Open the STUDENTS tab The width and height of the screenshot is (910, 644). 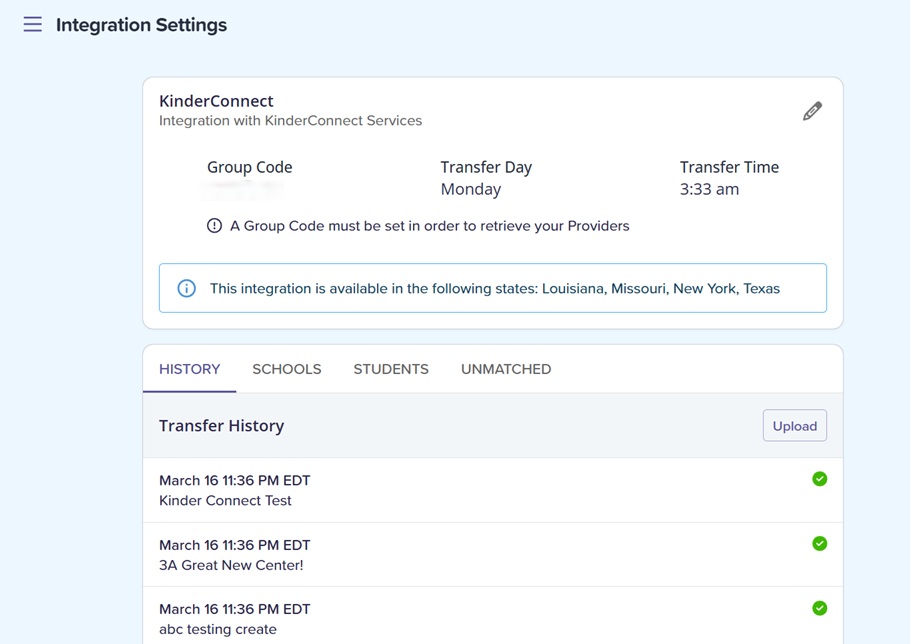(x=391, y=369)
